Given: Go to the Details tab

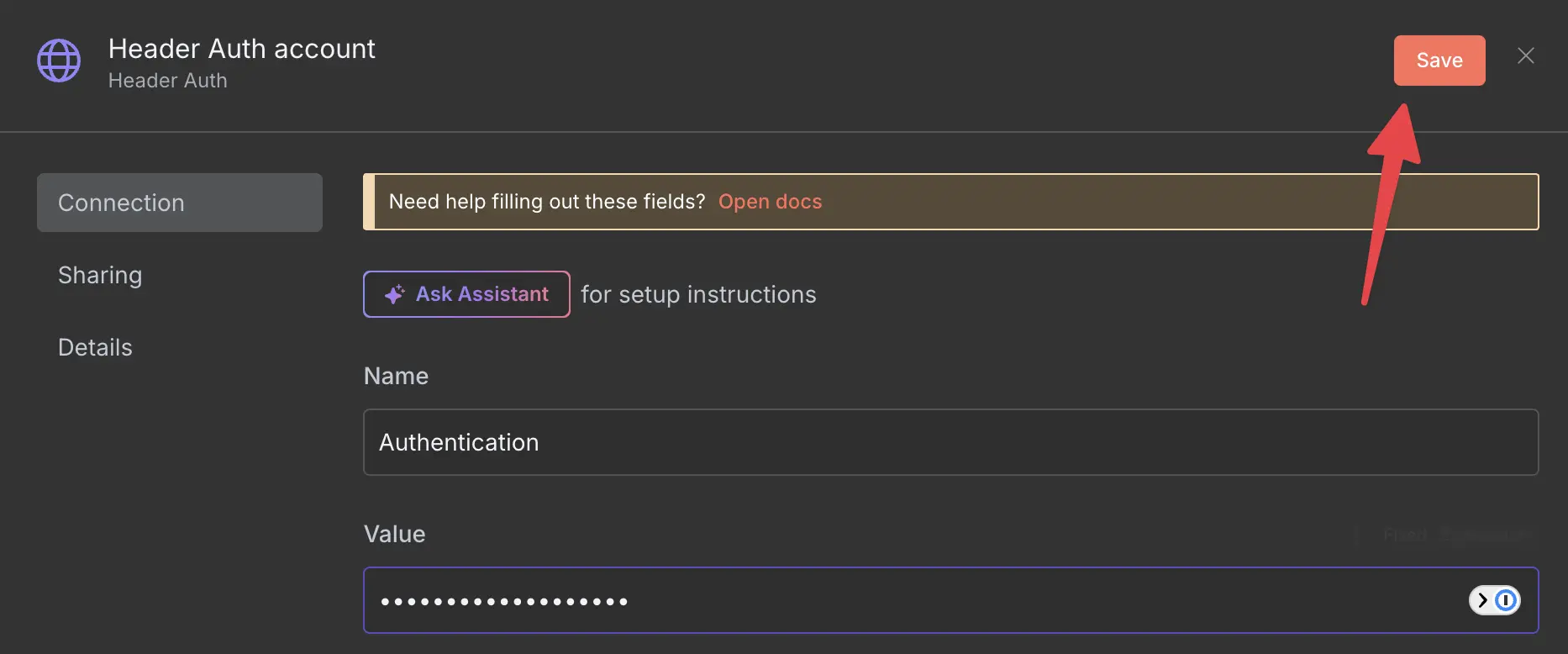Looking at the screenshot, I should [95, 347].
